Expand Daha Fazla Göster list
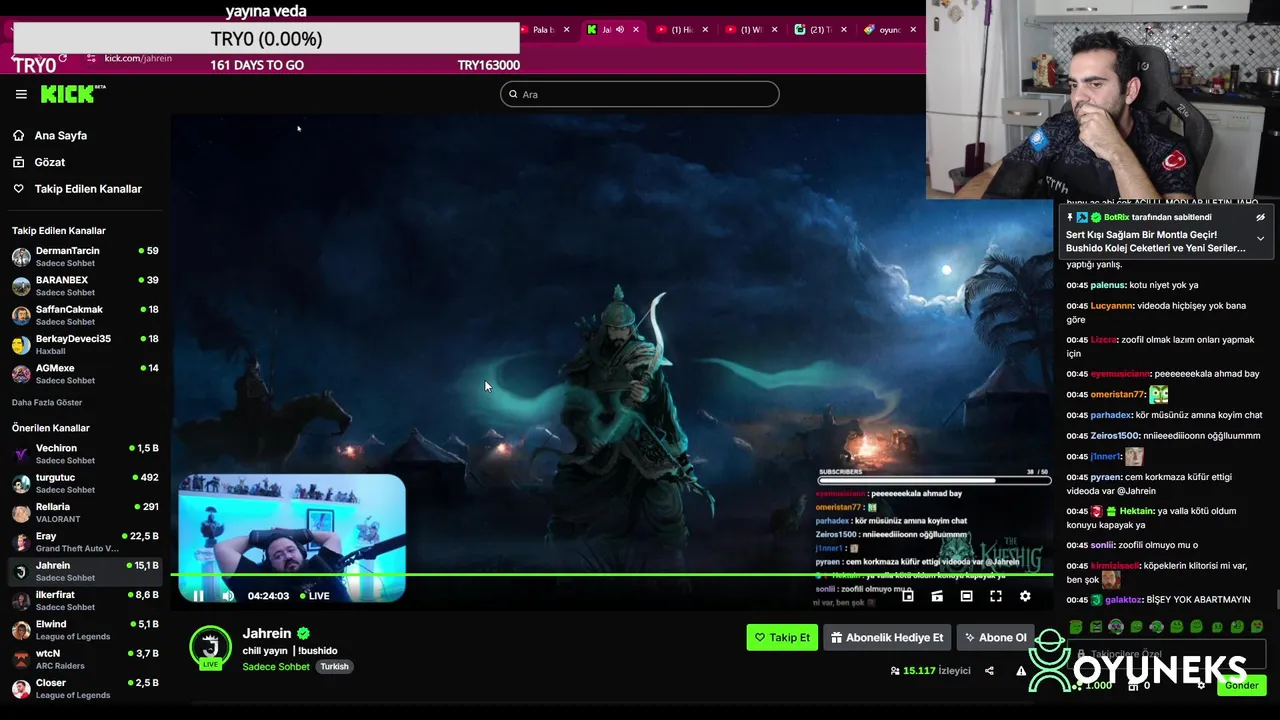This screenshot has height=720, width=1280. pos(47,402)
